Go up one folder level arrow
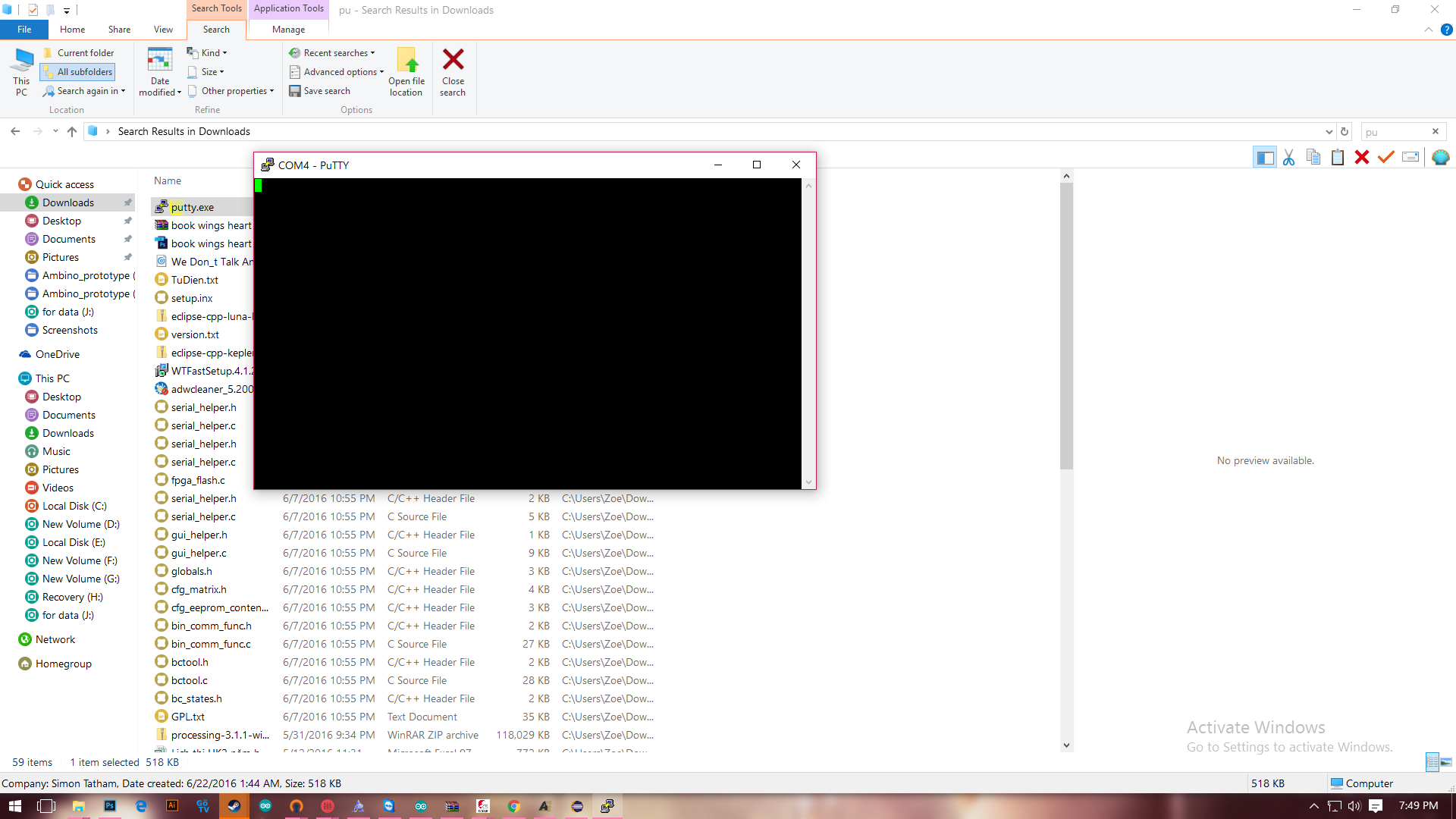The width and height of the screenshot is (1456, 819). pyautogui.click(x=72, y=131)
